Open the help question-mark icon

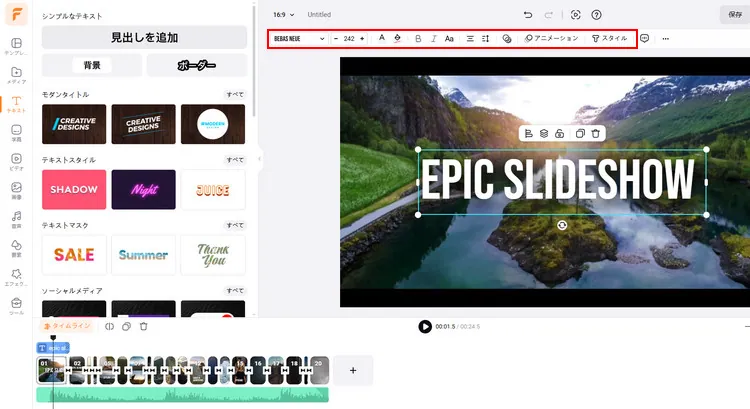596,15
